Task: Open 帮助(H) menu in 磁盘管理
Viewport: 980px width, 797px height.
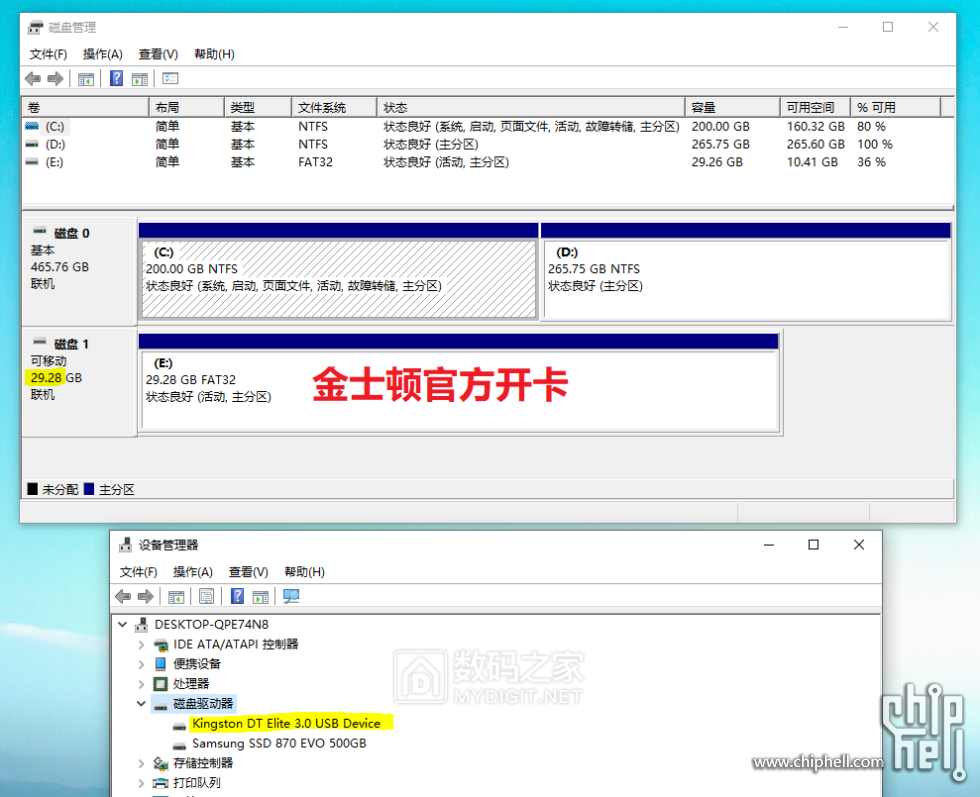Action: tap(214, 54)
